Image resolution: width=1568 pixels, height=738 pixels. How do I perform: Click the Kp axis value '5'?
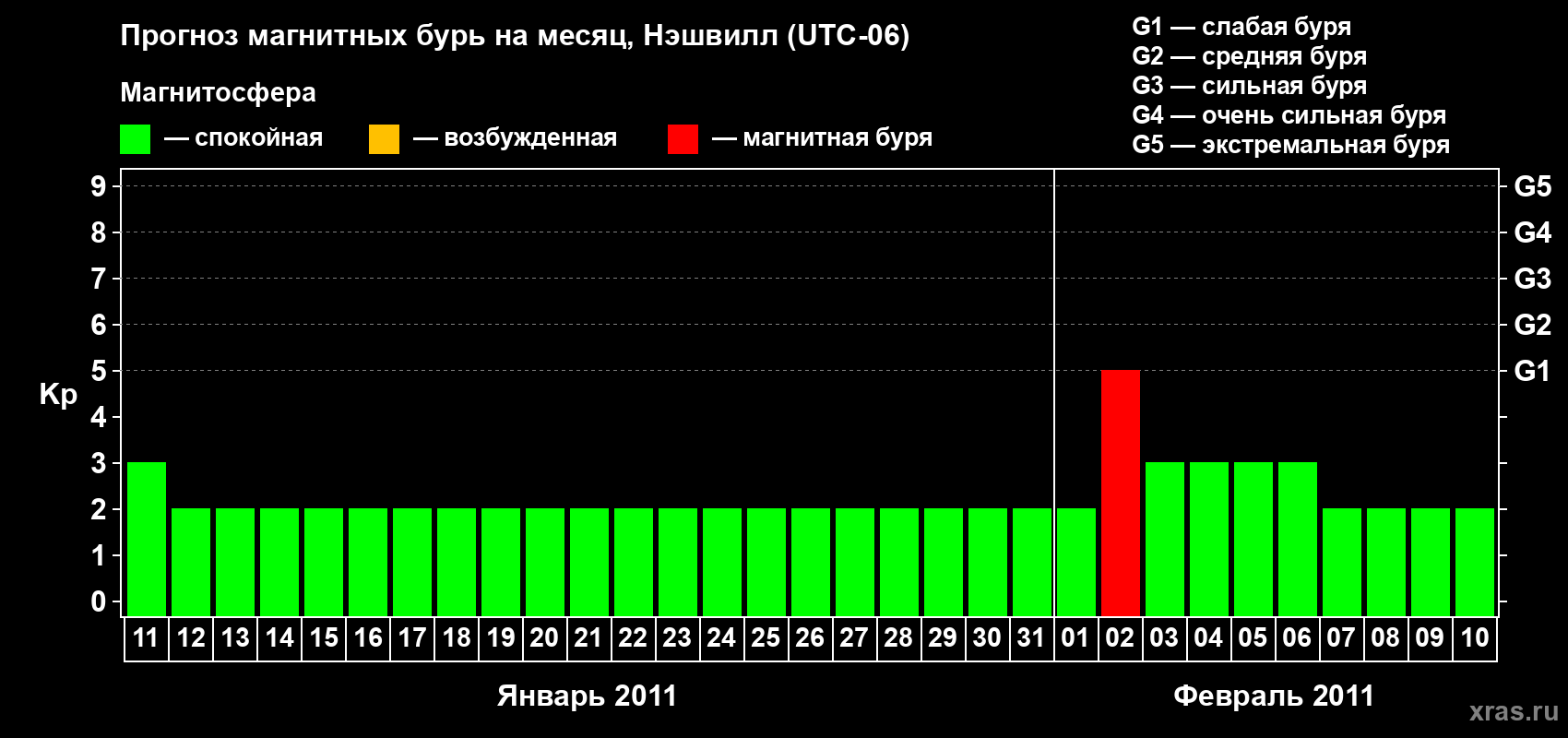(99, 371)
